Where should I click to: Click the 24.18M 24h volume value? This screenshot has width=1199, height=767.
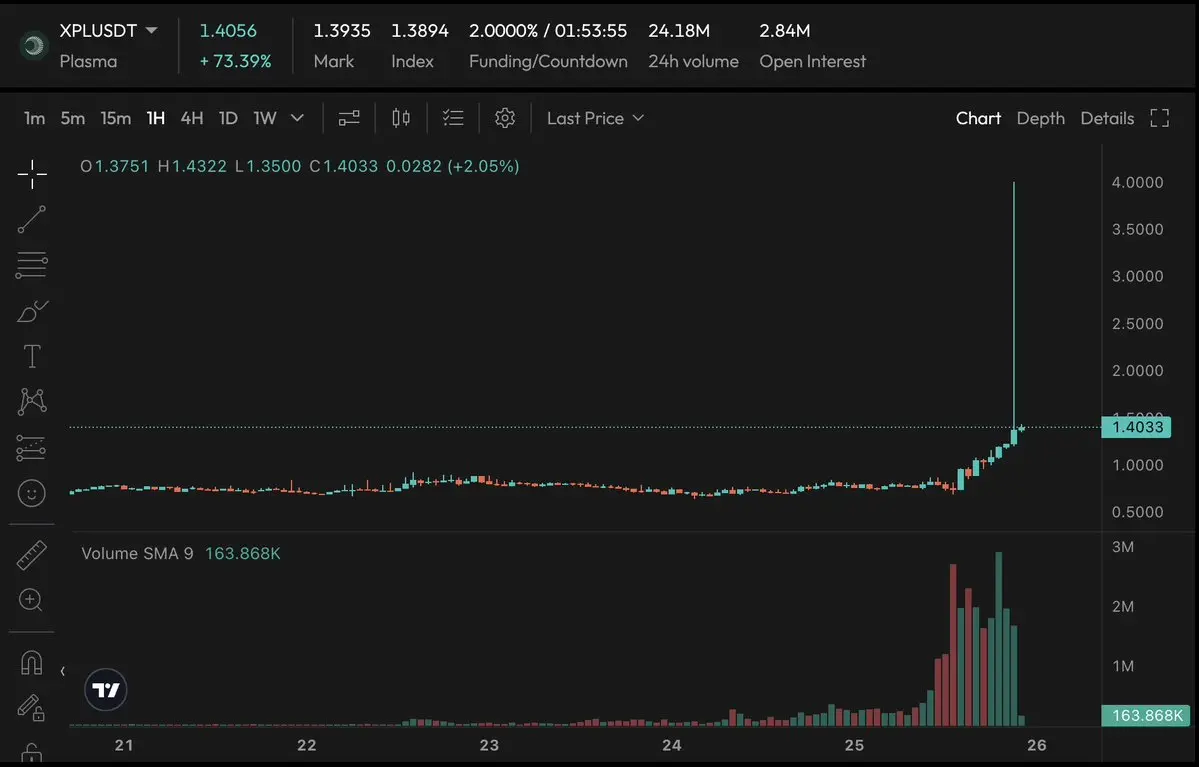(x=679, y=31)
